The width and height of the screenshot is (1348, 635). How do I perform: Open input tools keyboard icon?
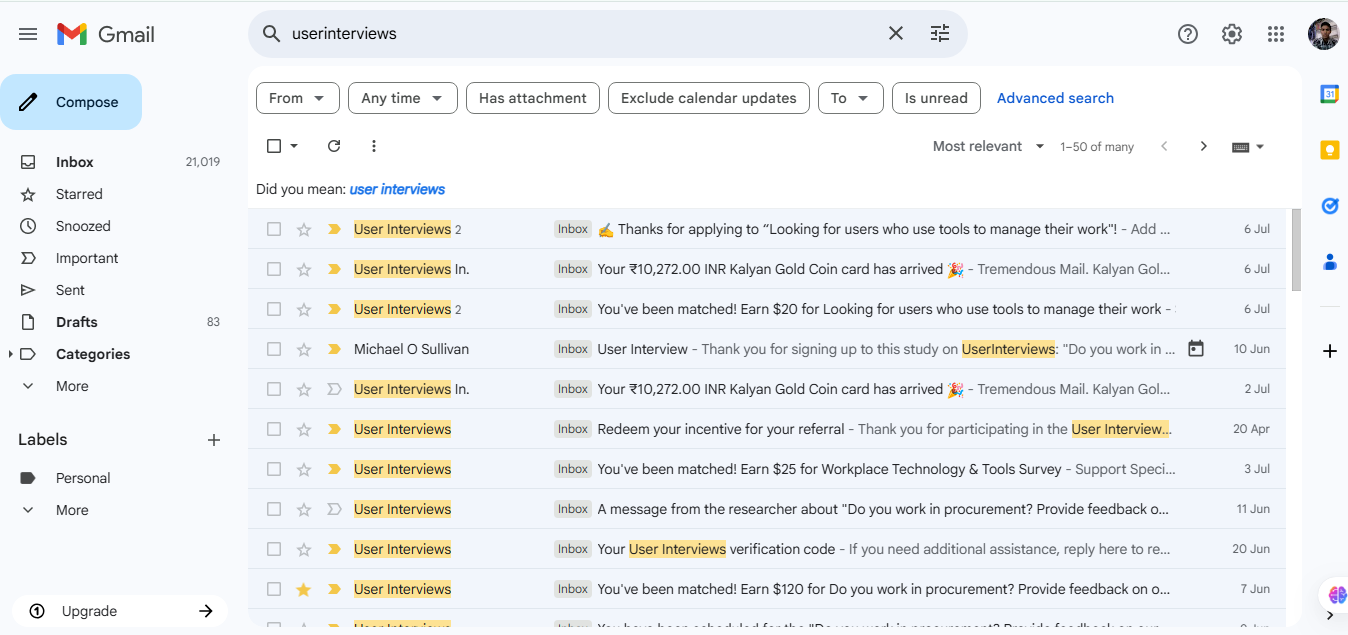(x=1248, y=147)
